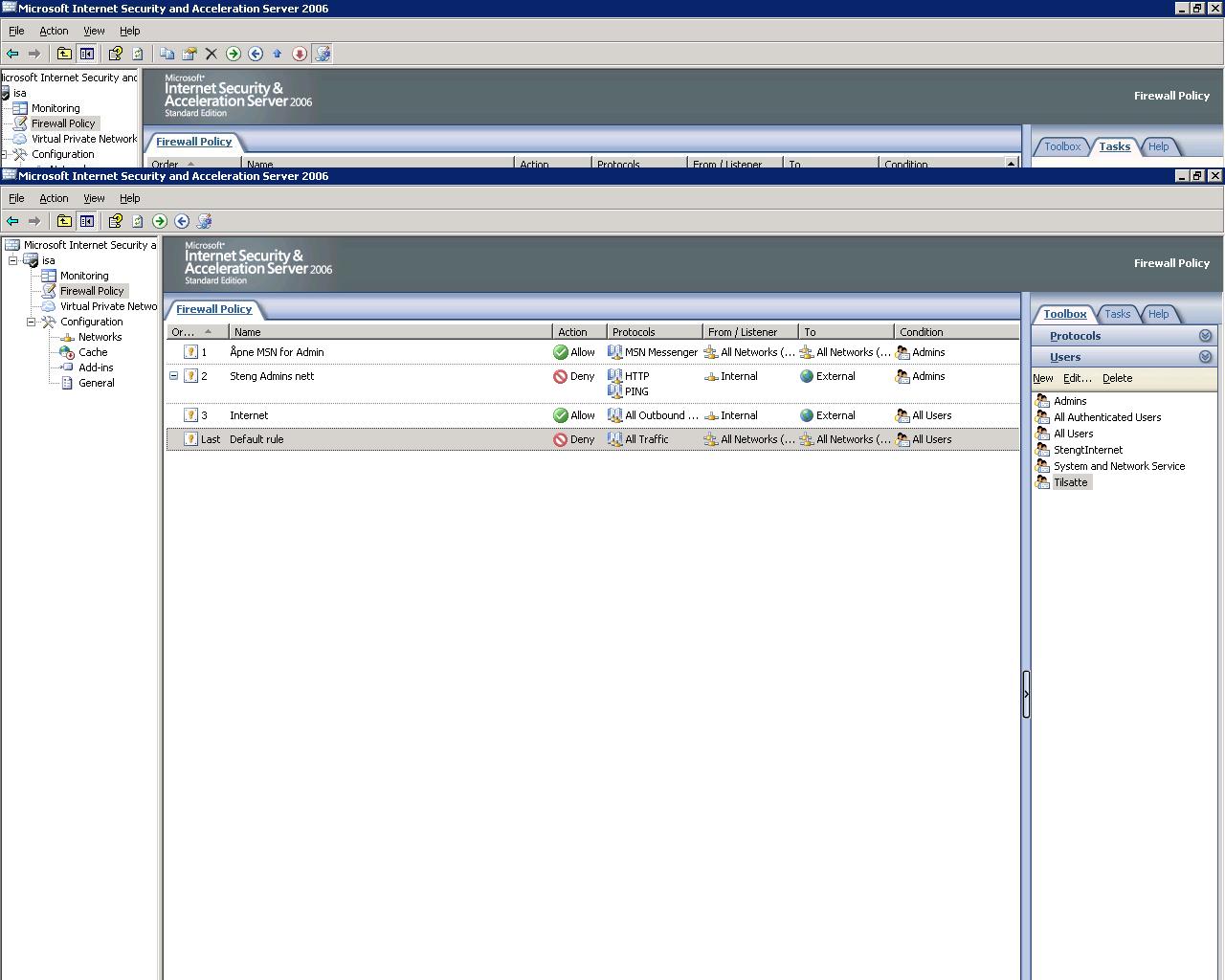Click rule 1 policy icon in Order column
The image size is (1225, 980).
tap(190, 352)
